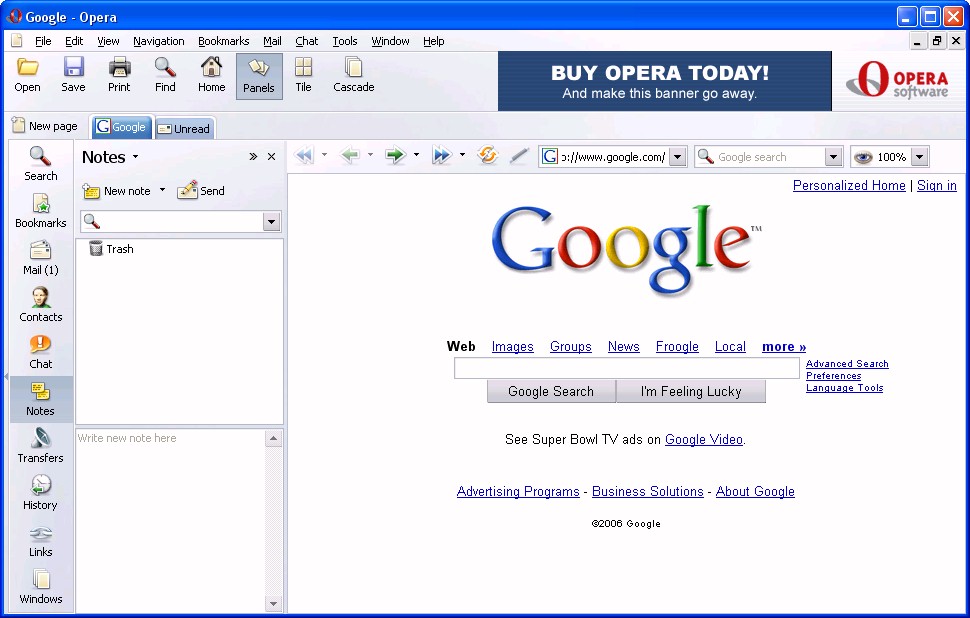Open the Mail (1) panel
This screenshot has height=618, width=970.
point(41,257)
